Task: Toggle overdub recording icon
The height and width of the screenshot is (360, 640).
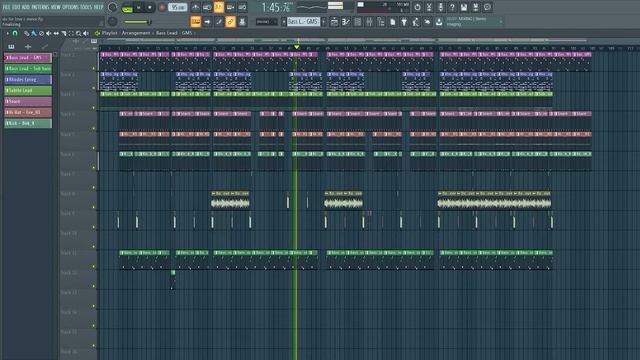Action: (231, 7)
